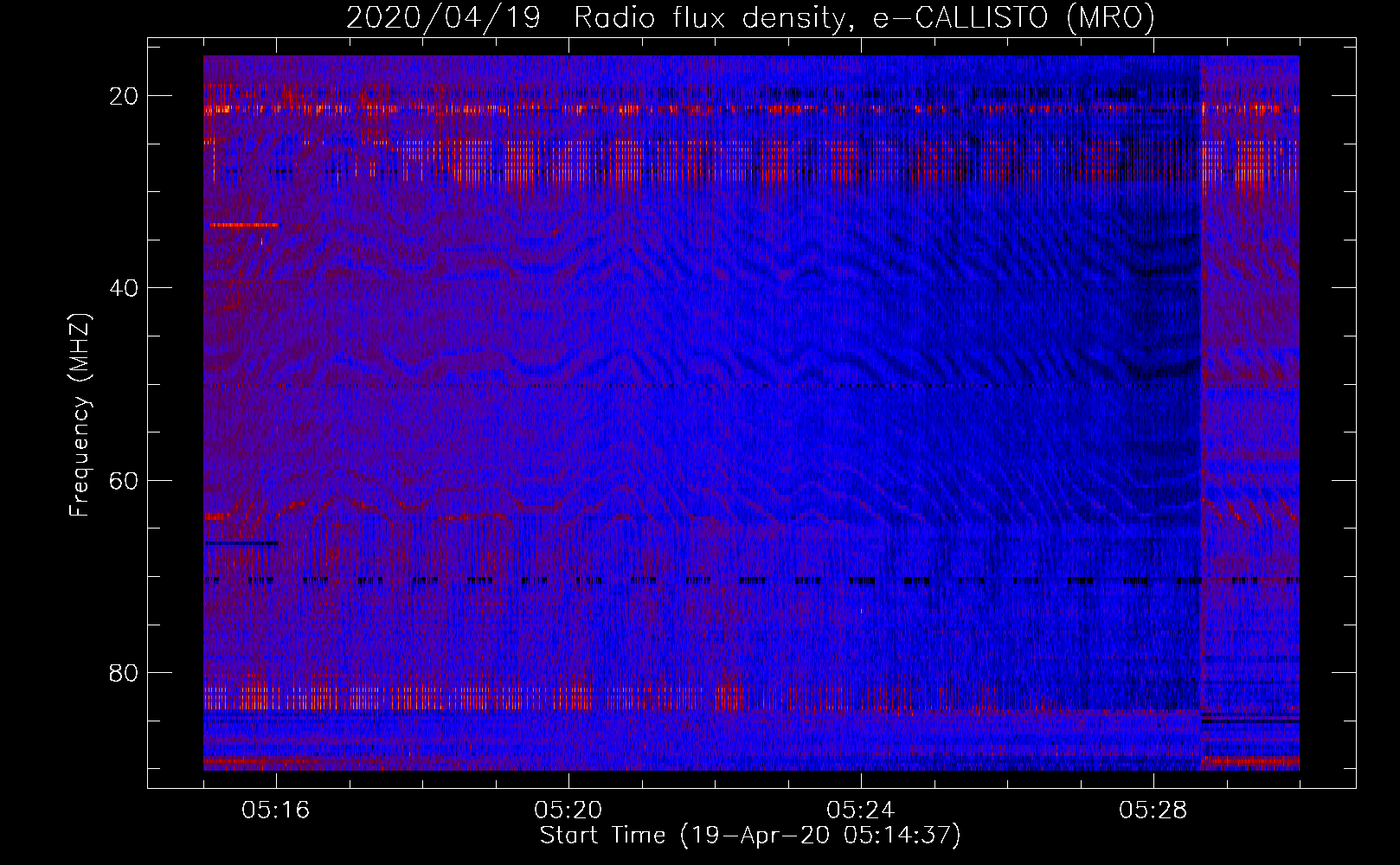Select the 05:24 time tick label
The height and width of the screenshot is (865, 1400).
[861, 811]
